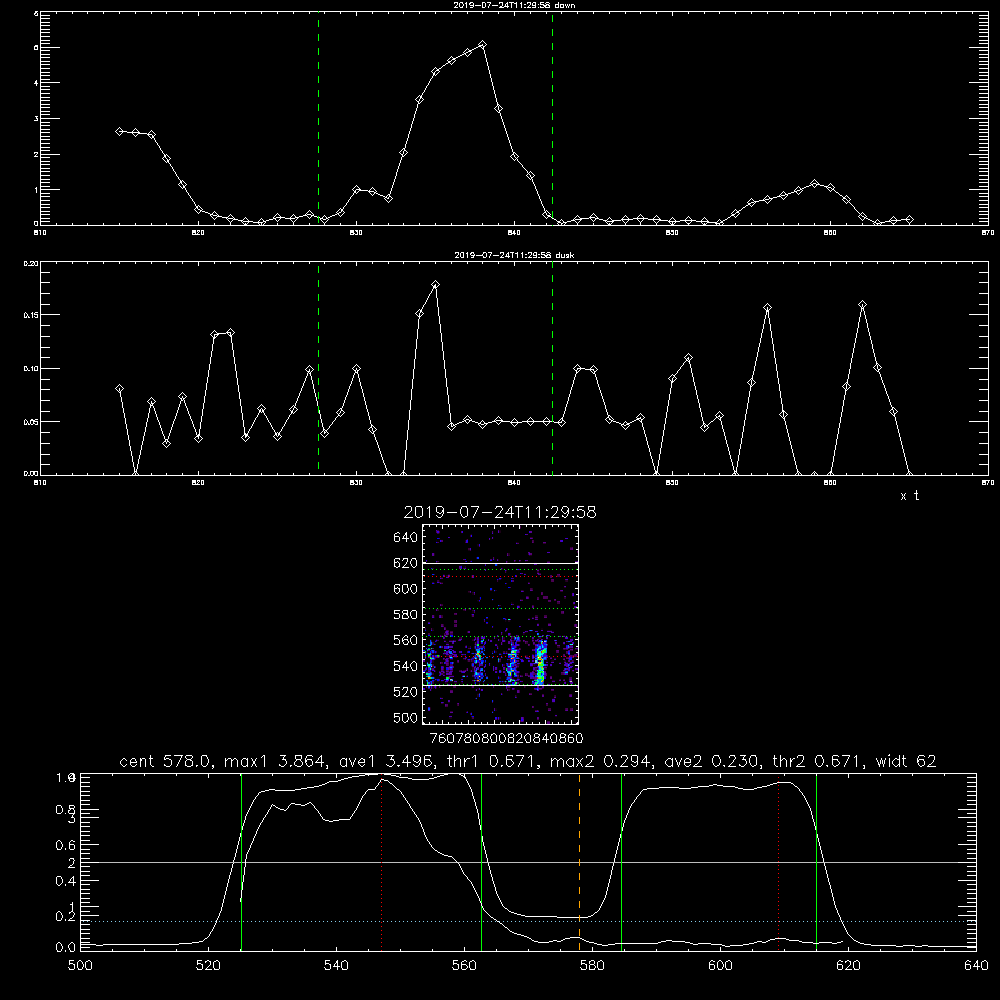Click the '640' label on bottom plot x-axis

(x=976, y=966)
